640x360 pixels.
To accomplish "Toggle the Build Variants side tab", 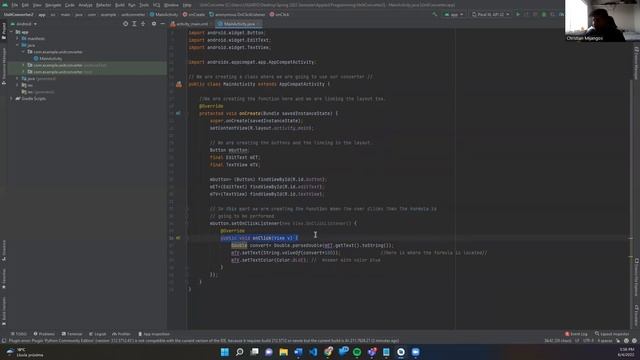I will [4, 311].
